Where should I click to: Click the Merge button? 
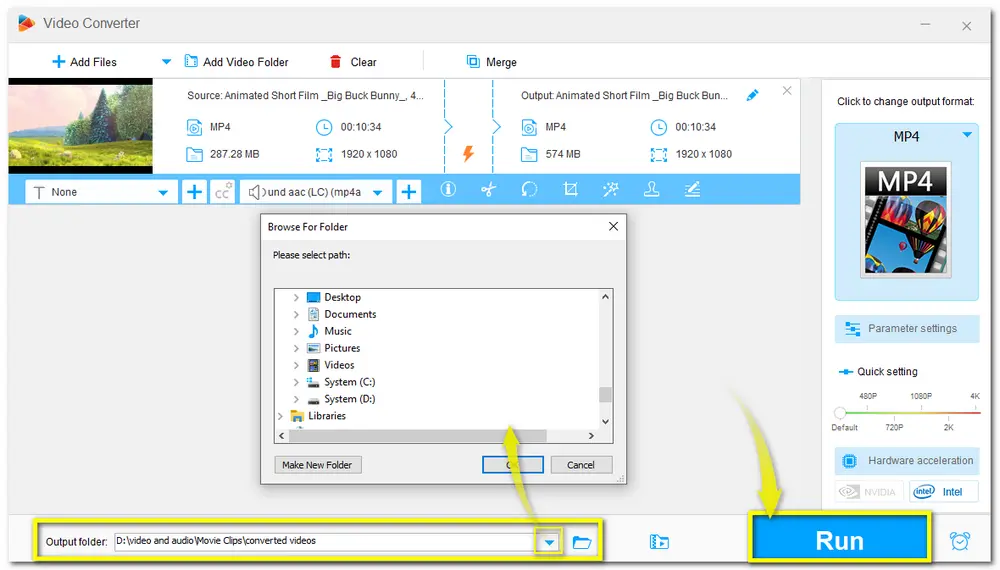coord(491,62)
